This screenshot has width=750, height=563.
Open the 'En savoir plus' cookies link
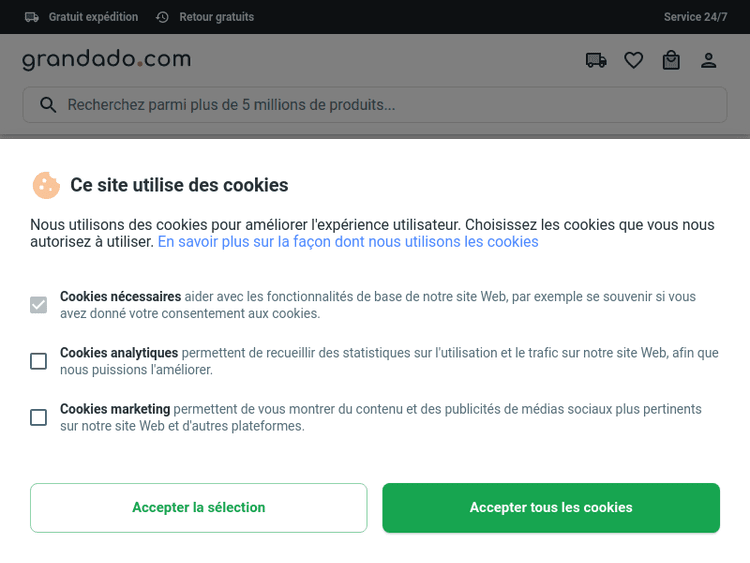[348, 242]
